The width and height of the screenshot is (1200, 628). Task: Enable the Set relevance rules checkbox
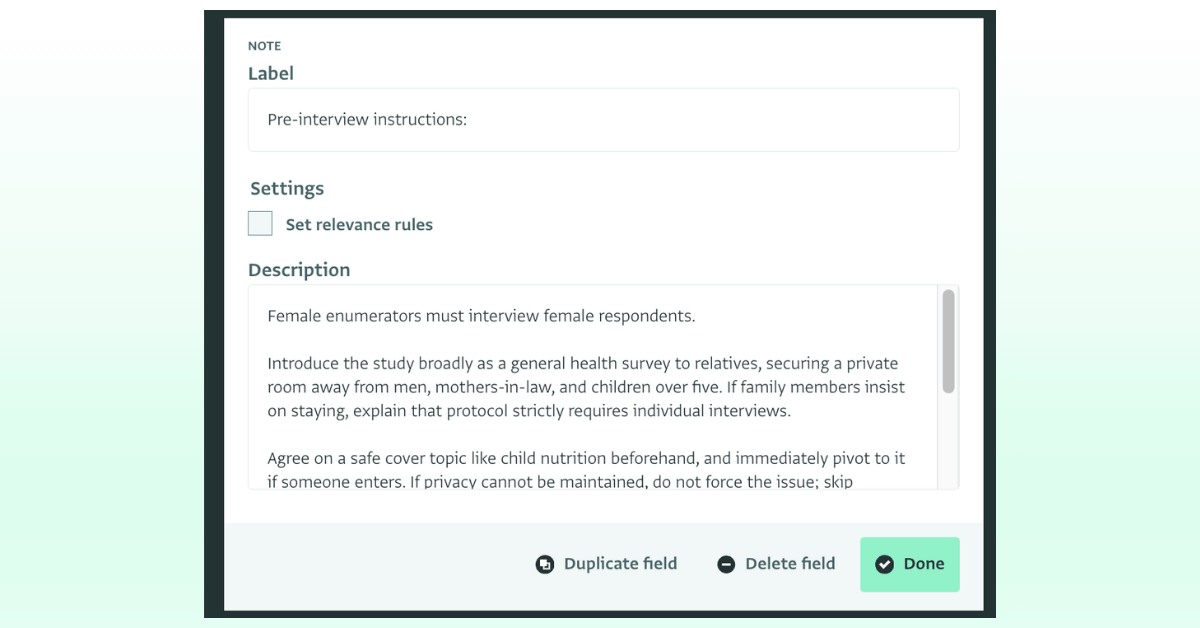(260, 224)
